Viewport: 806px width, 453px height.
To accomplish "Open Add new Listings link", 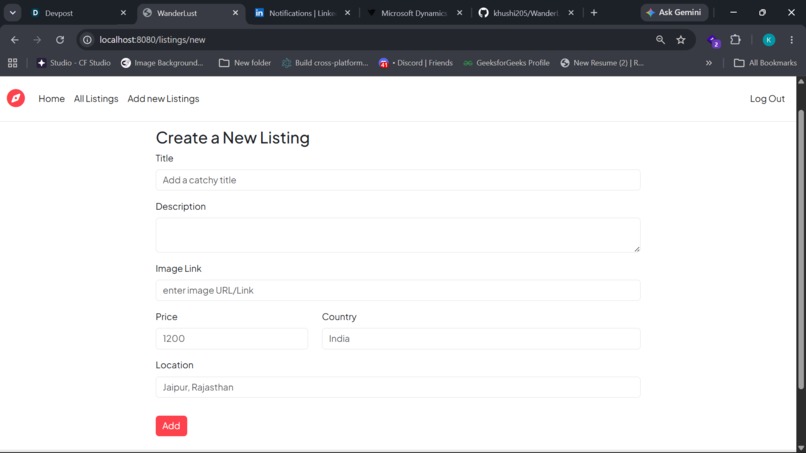I will 163,98.
